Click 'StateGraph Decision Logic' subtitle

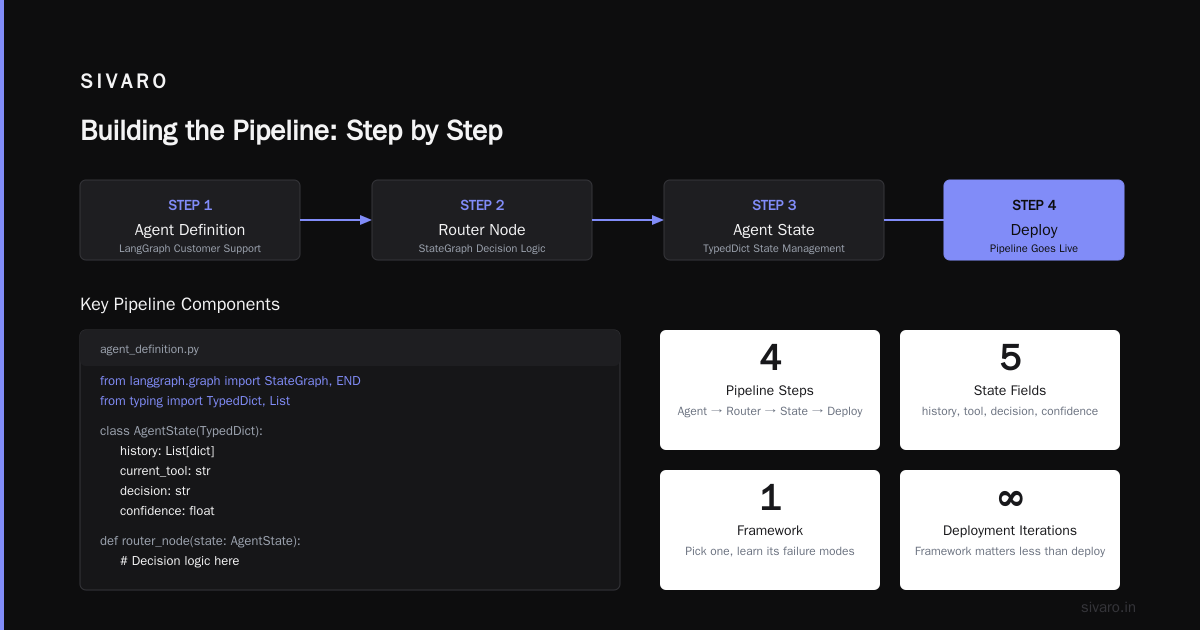click(482, 248)
